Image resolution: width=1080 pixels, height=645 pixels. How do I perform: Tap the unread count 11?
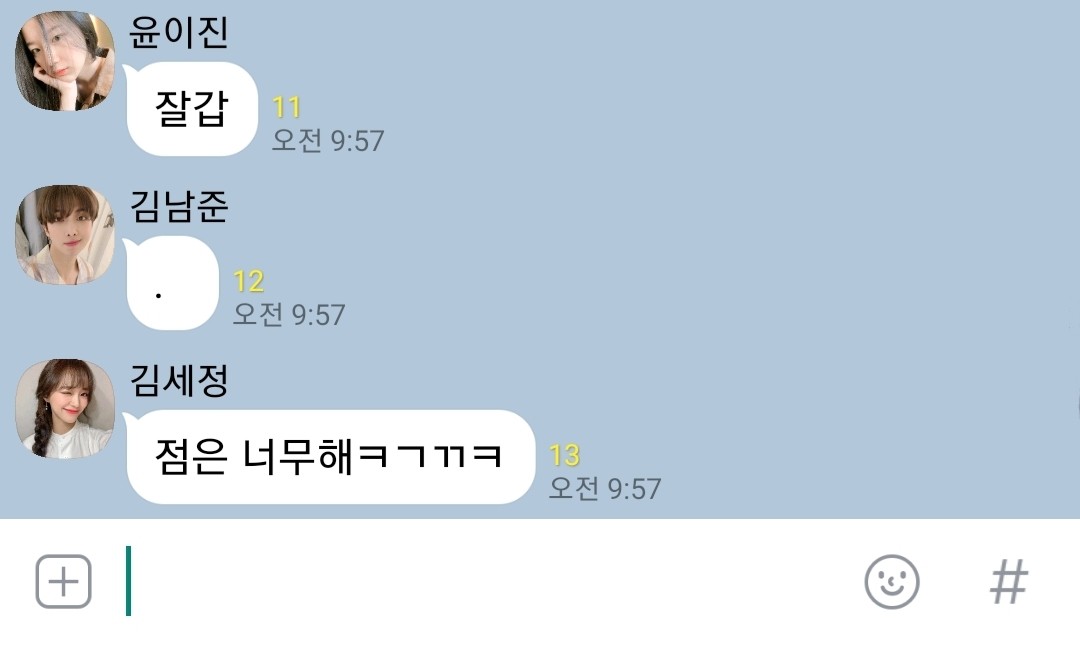[x=287, y=107]
